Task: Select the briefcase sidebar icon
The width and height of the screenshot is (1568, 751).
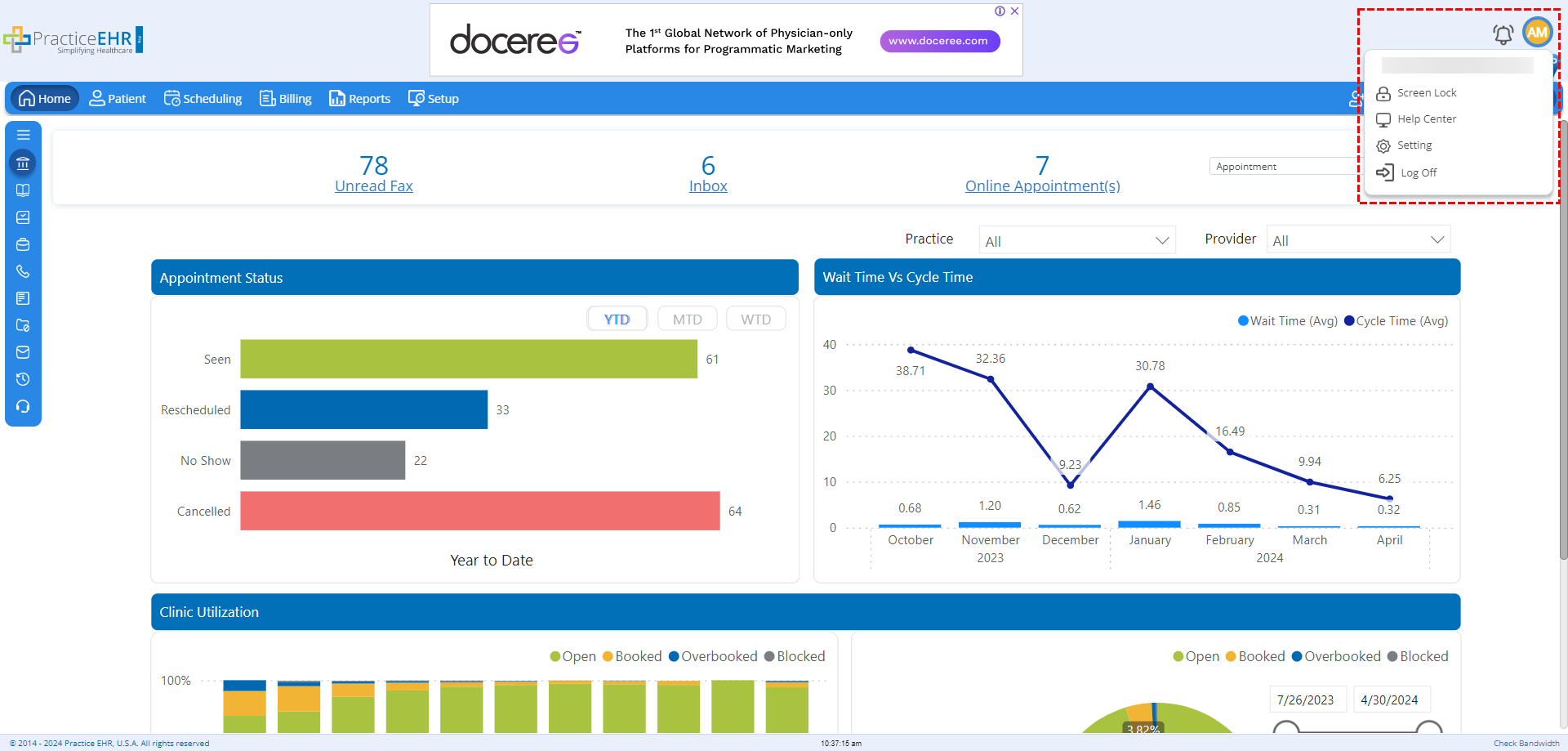Action: pyautogui.click(x=23, y=244)
